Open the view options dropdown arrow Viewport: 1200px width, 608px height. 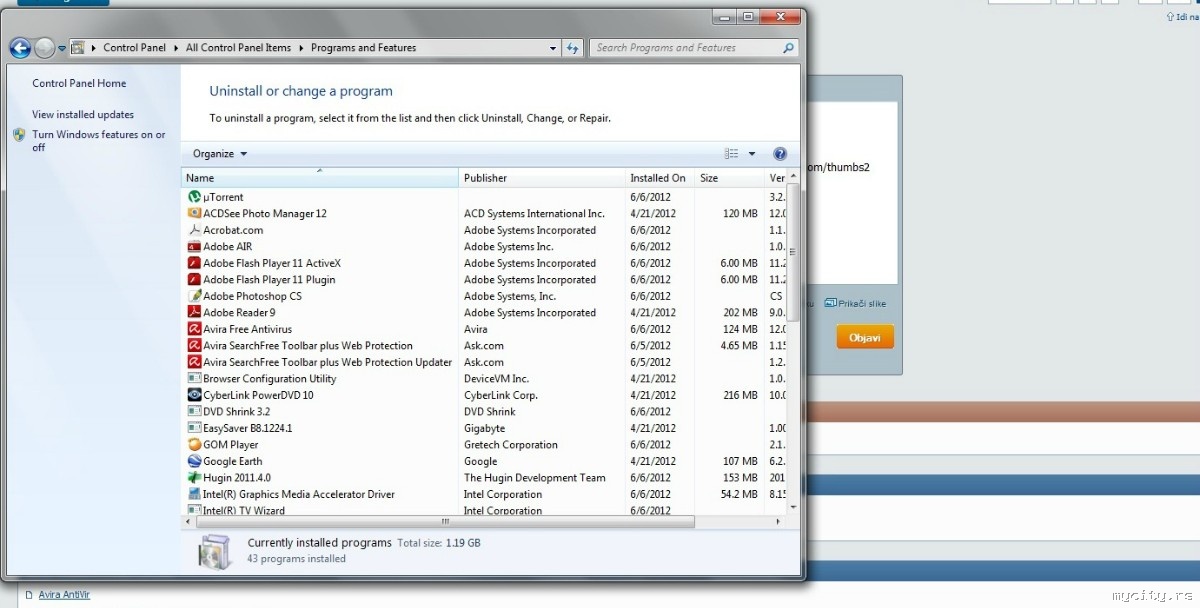pos(752,154)
